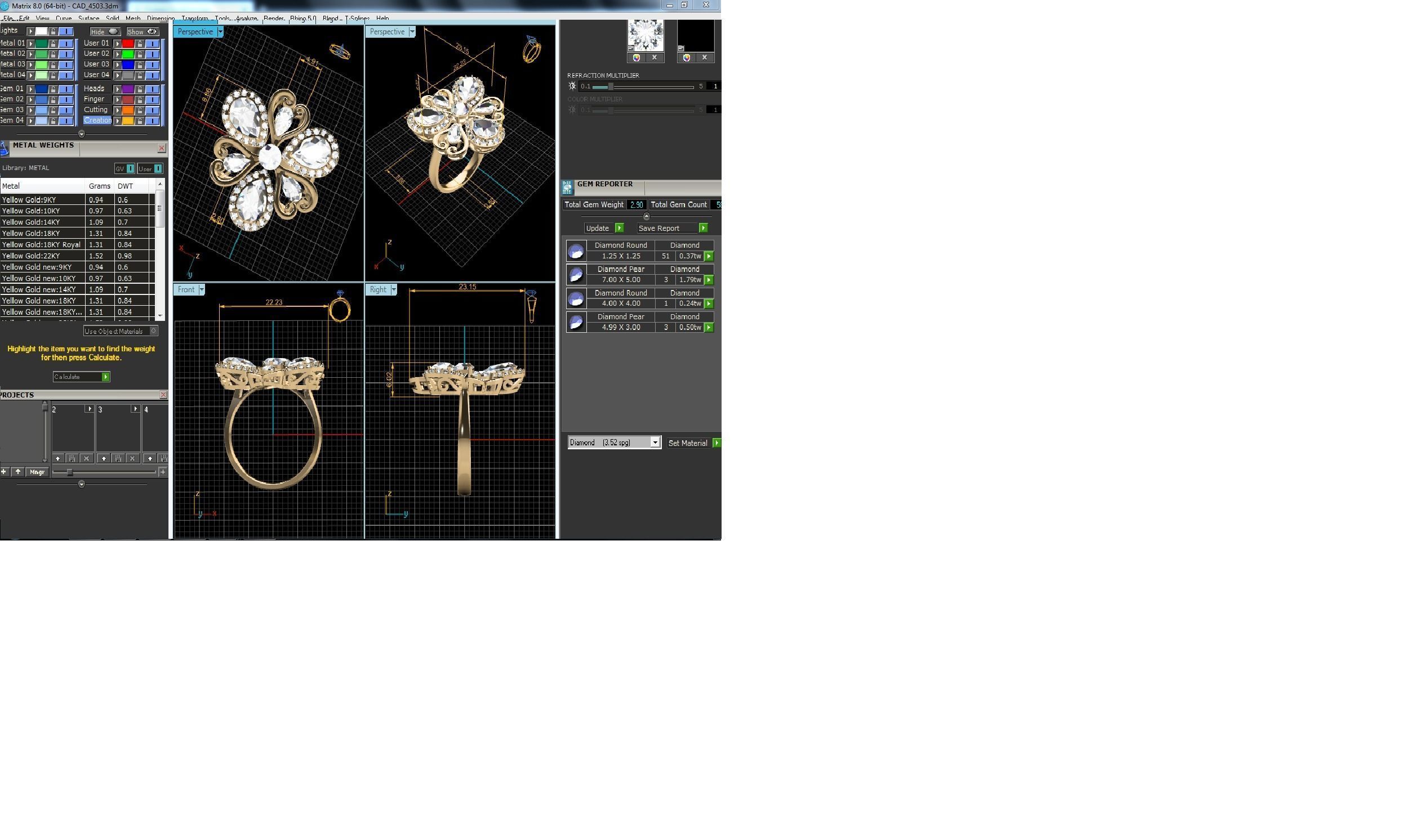Toggle visibility of Metal 02 layer
The image size is (1415, 840).
coord(66,55)
